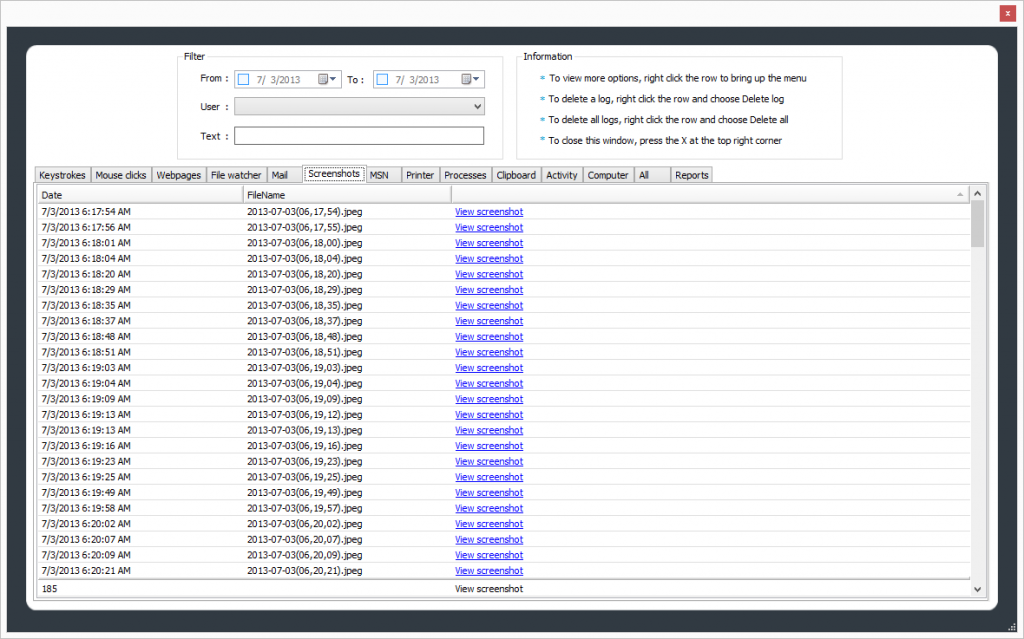Image resolution: width=1024 pixels, height=639 pixels.
Task: Click the scroll down arrow of list
Action: coord(978,590)
